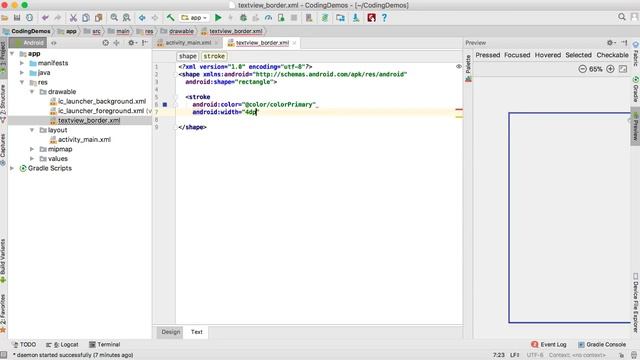Click the red square toolbar icon
640x360 pixels.
pyautogui.click(x=371, y=18)
